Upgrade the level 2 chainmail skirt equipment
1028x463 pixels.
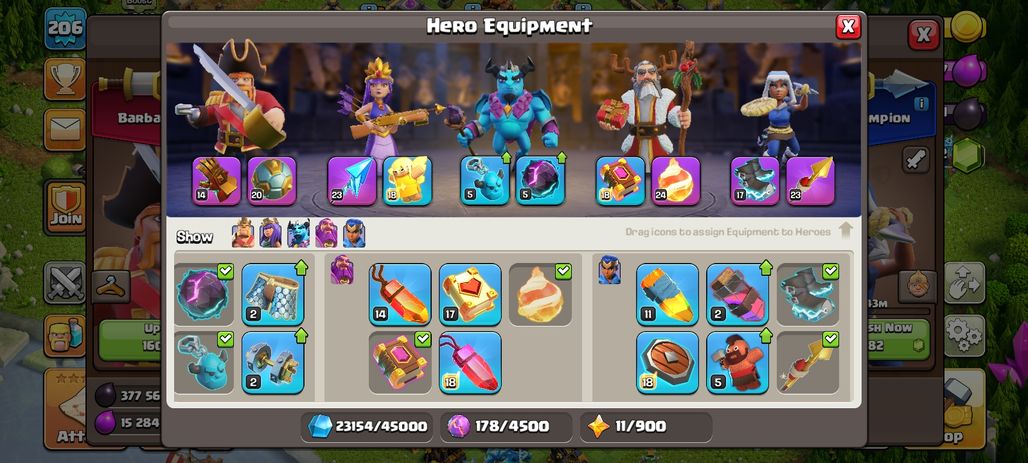[273, 294]
